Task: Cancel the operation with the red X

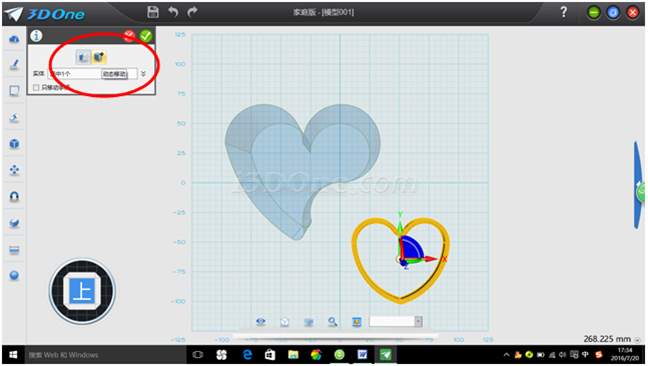Action: 129,36
